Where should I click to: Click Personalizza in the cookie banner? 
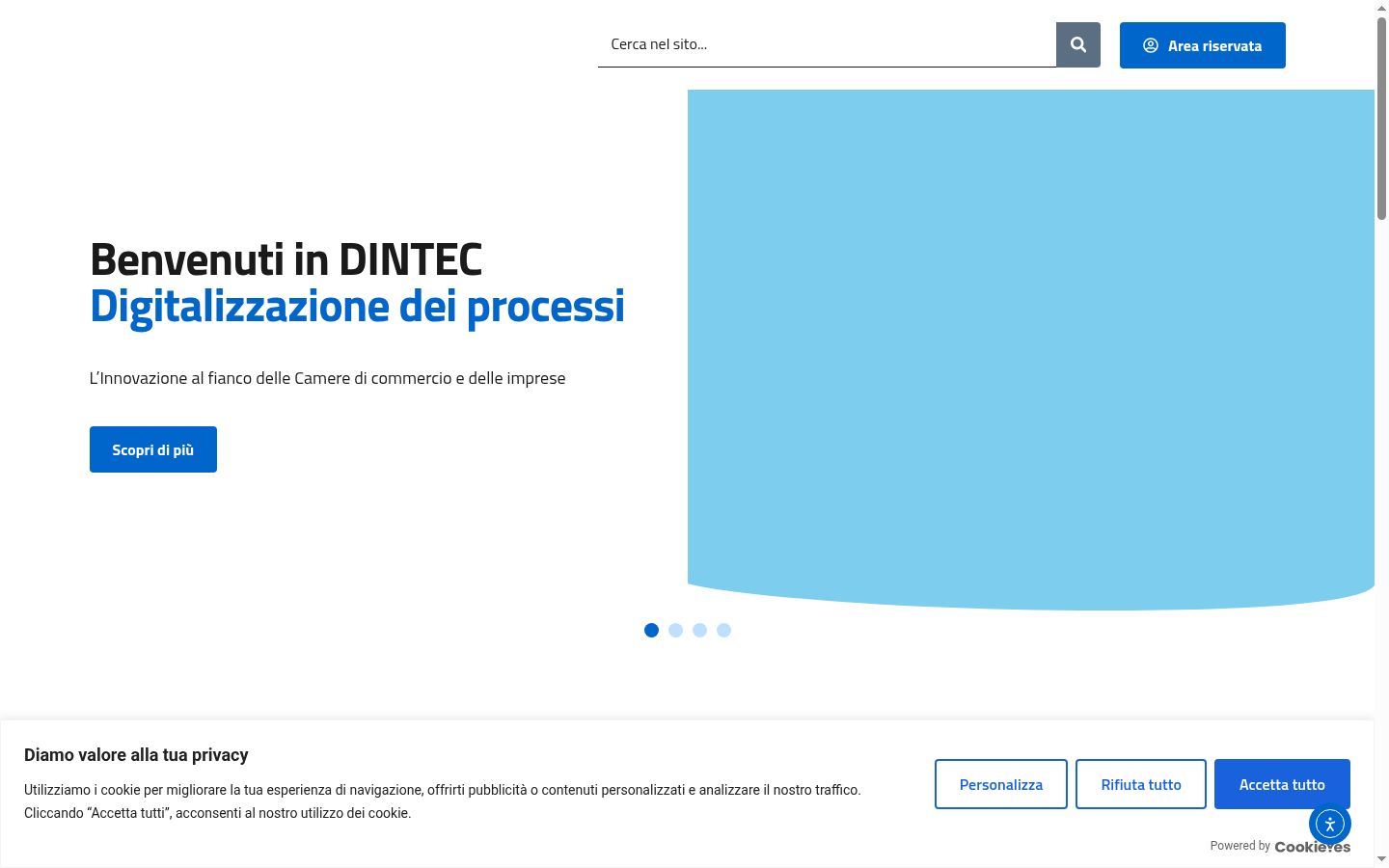coord(1001,784)
